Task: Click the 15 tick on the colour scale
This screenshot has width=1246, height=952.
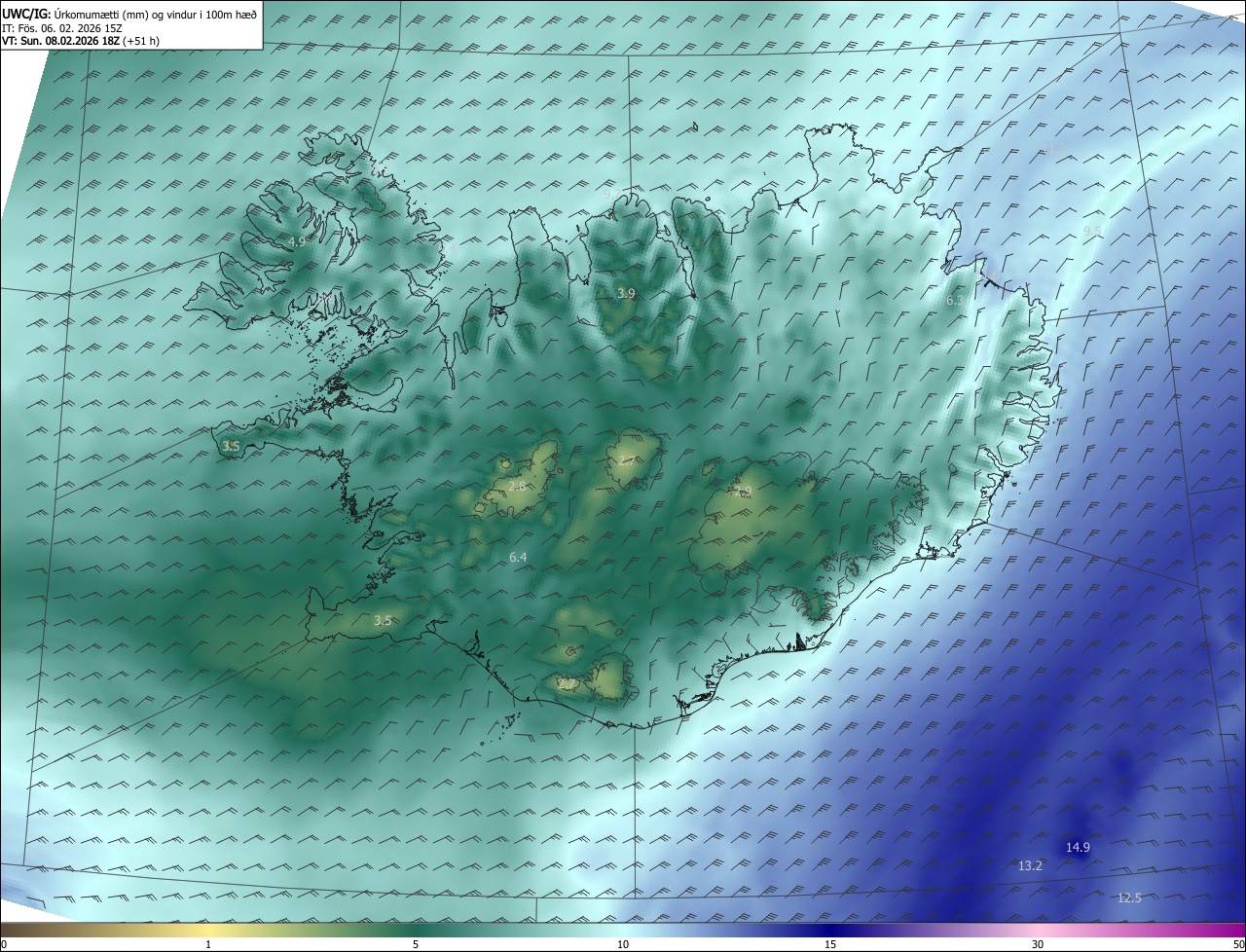Action: click(x=830, y=944)
